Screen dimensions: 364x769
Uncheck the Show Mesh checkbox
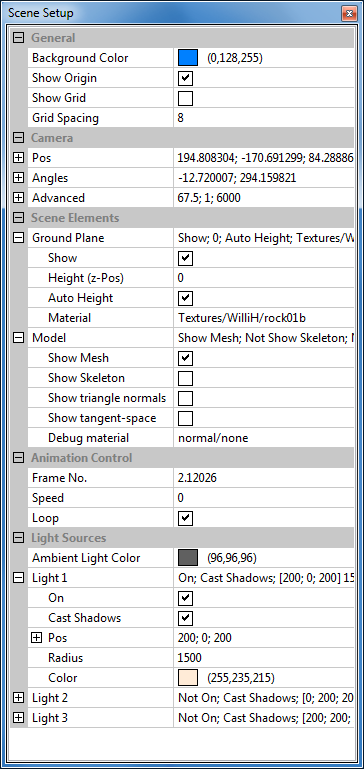click(x=185, y=358)
